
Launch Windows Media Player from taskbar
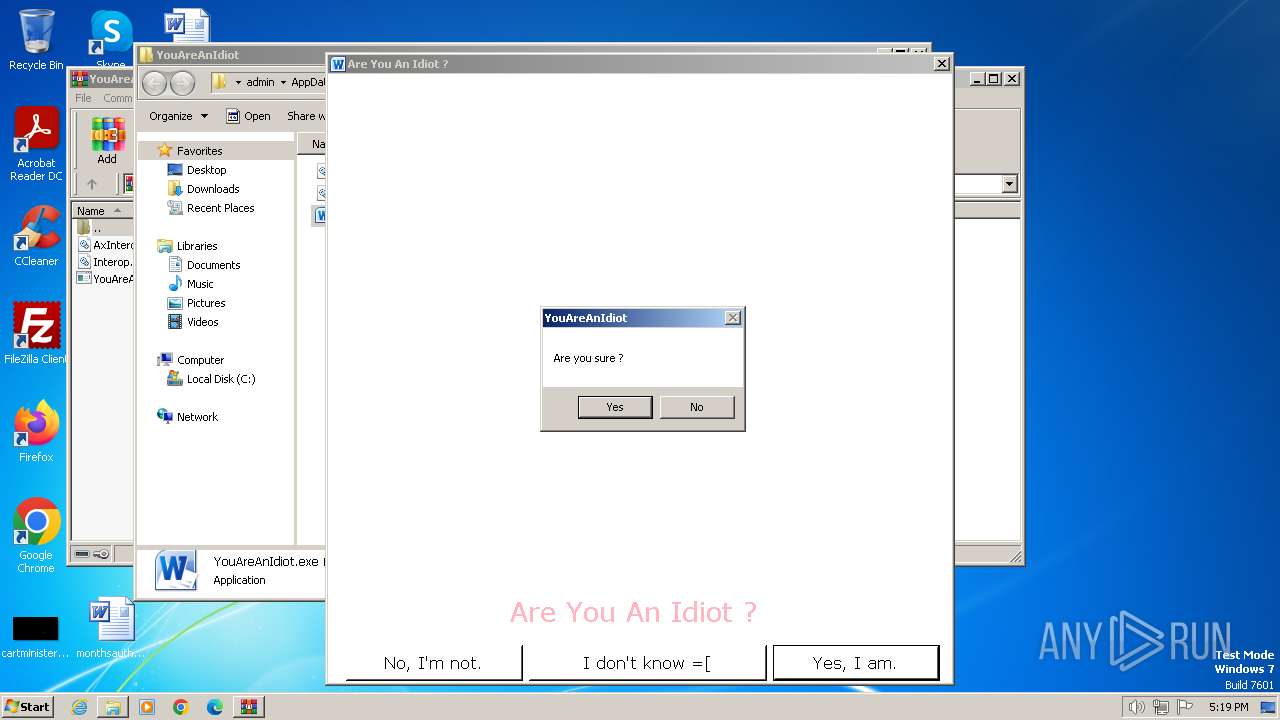tap(147, 707)
